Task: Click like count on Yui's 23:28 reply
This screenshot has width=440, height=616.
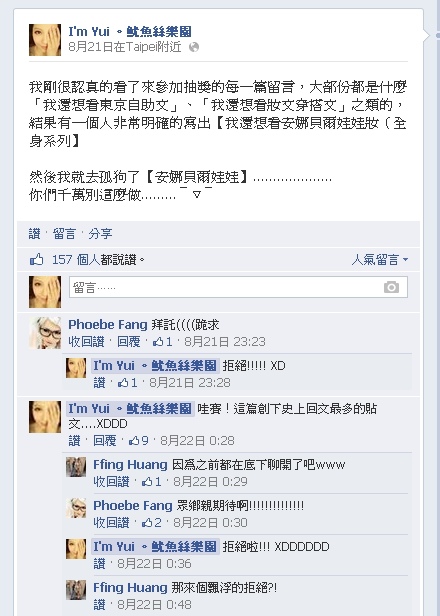Action: pos(128,383)
